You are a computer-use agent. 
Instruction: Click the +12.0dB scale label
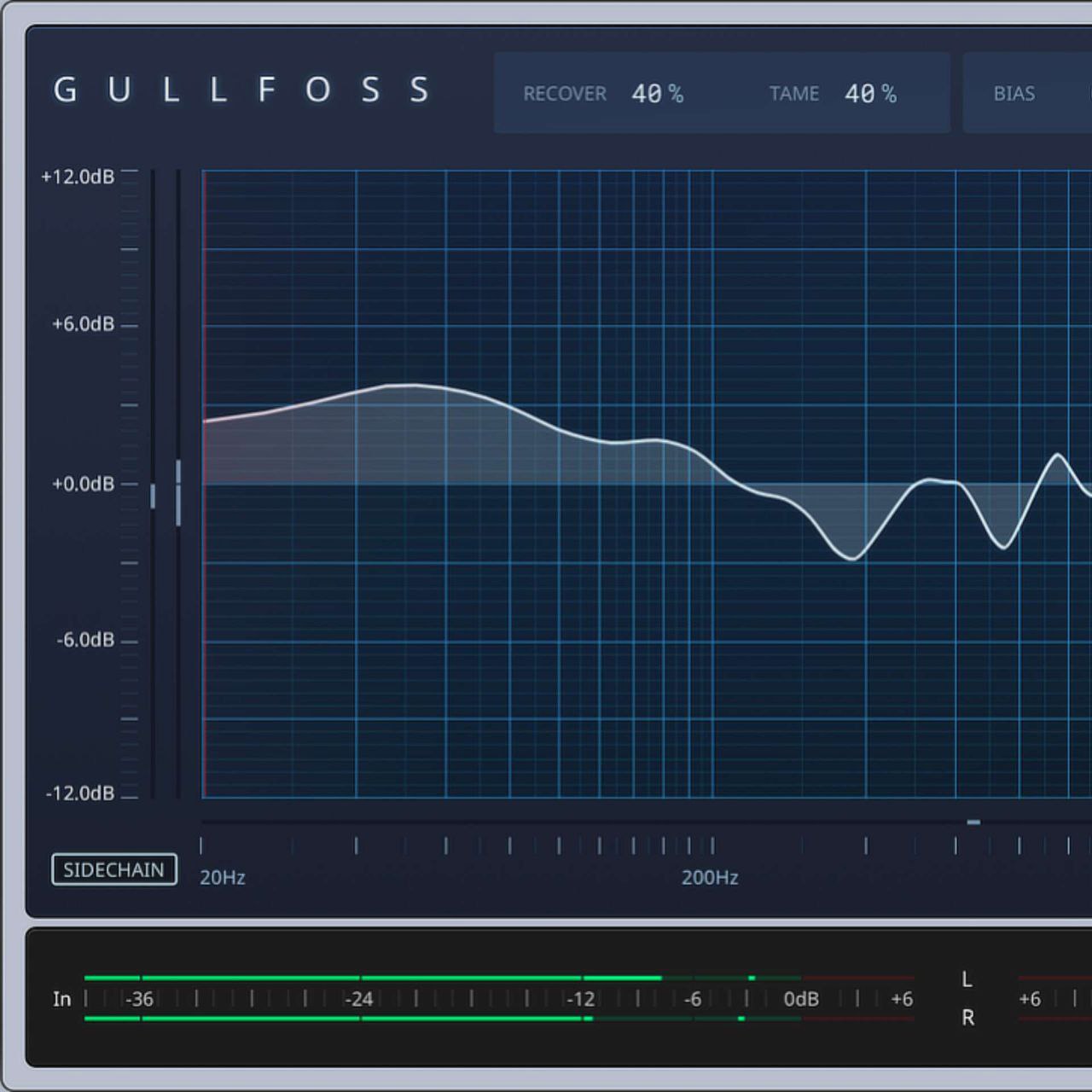click(78, 177)
